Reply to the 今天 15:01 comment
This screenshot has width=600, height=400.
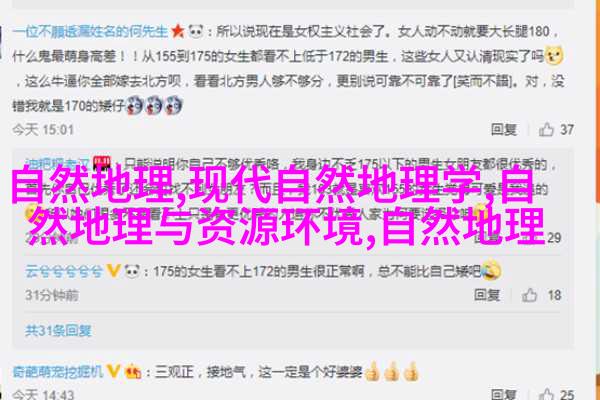tap(504, 130)
